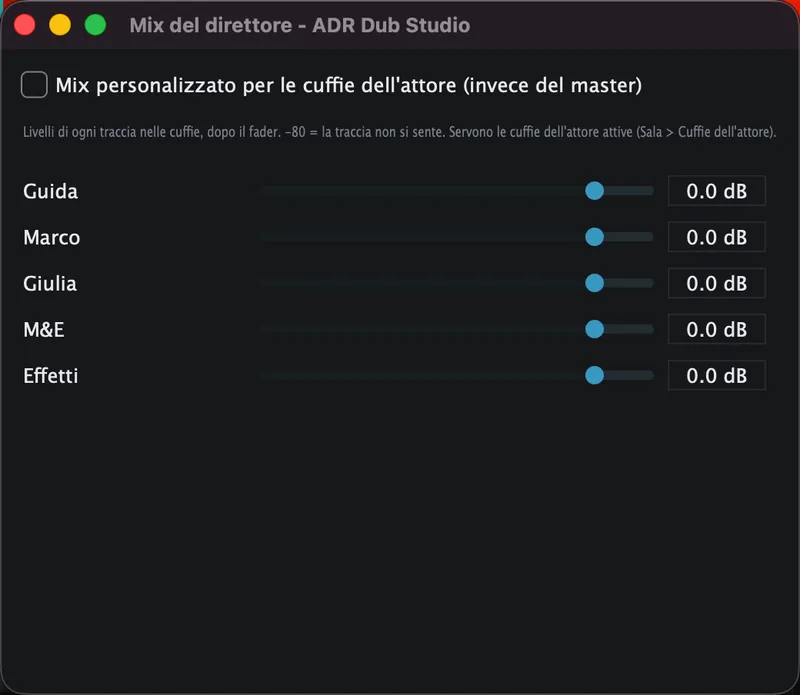
Task: Enable the Mix personalizzato checkbox
Action: point(34,85)
